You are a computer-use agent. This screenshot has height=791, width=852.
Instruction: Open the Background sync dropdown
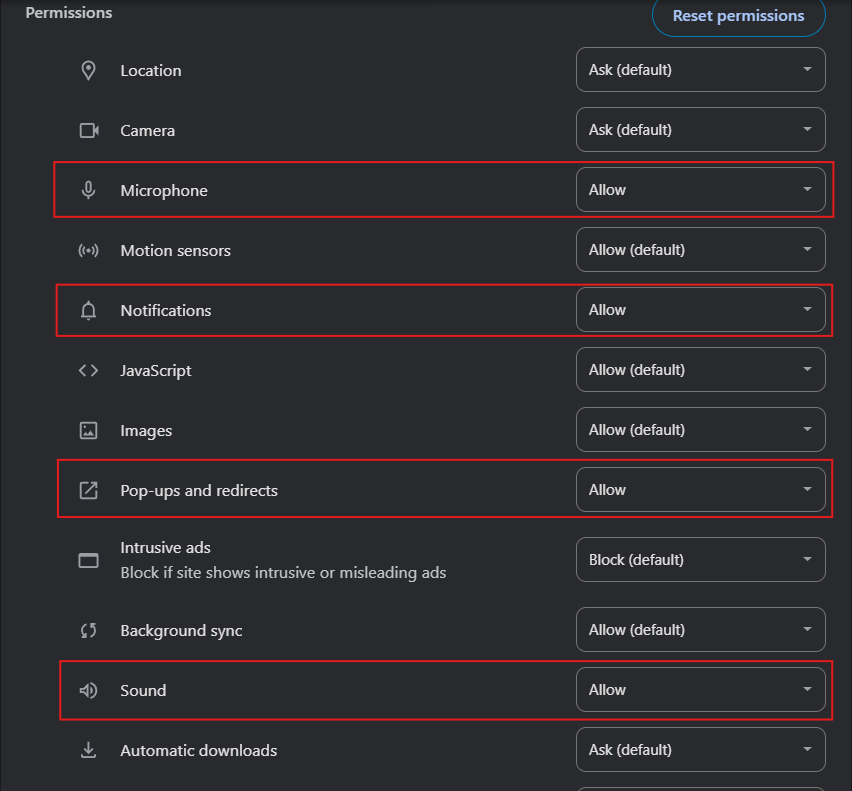[700, 630]
